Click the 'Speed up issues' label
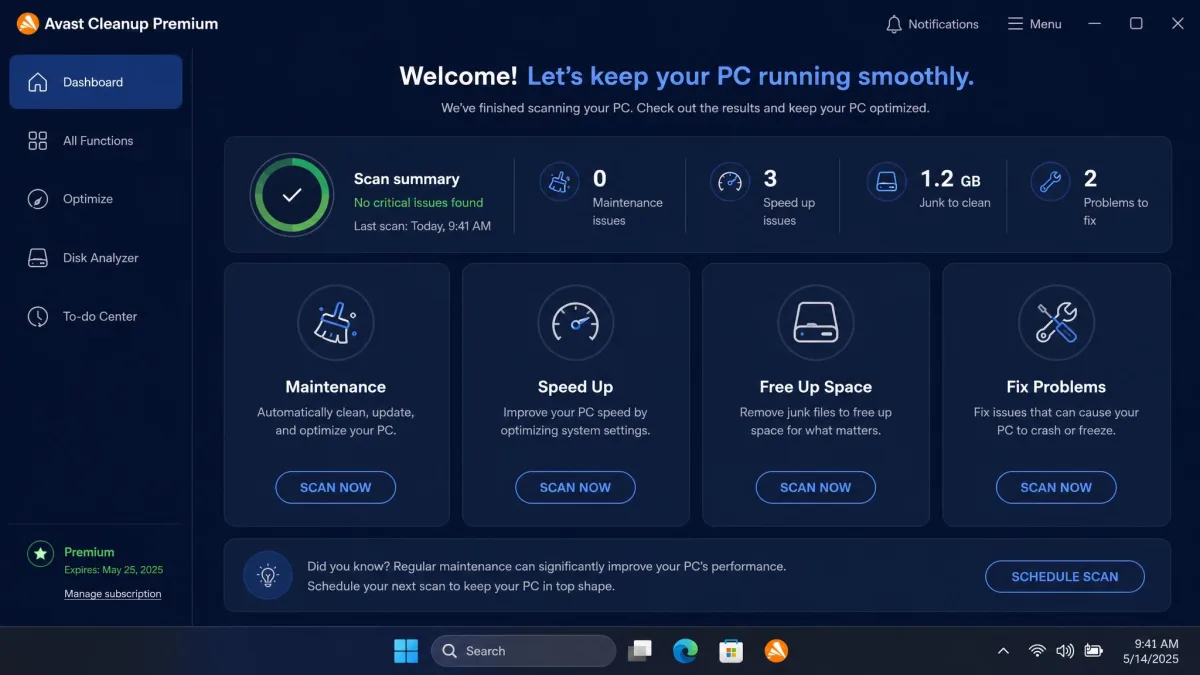Image resolution: width=1200 pixels, height=675 pixels. point(789,212)
